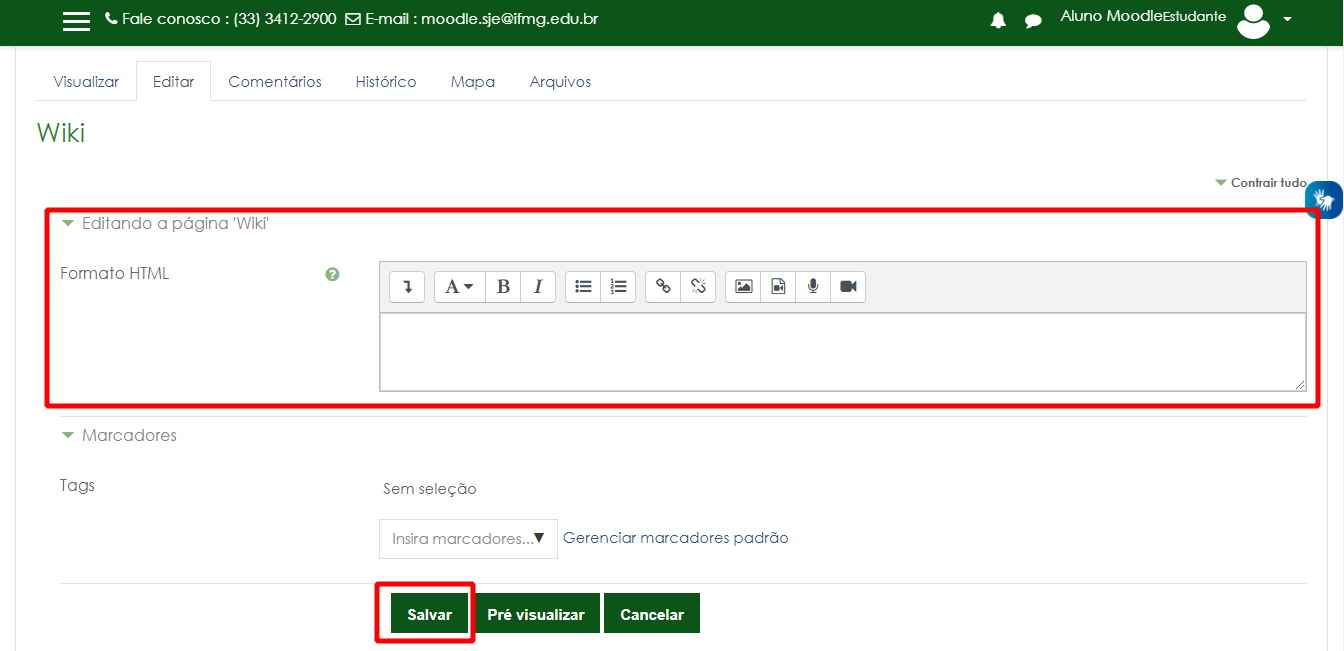Apply italic formatting
Screen dimensions: 1344x651
(x=538, y=286)
